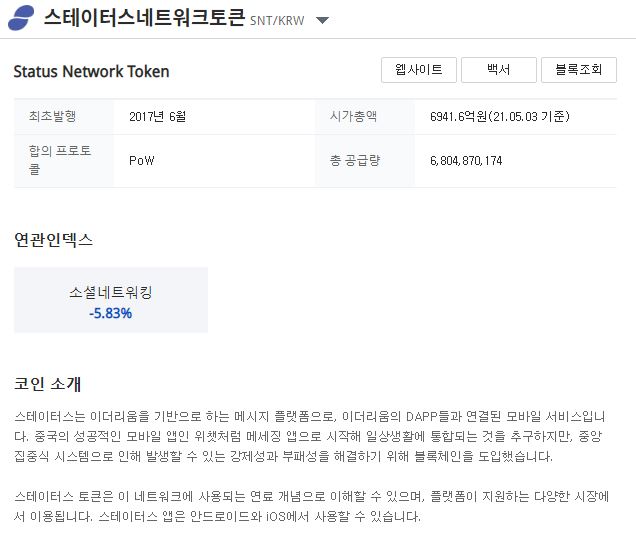Click the SNT/KRW ticker label

point(277,21)
